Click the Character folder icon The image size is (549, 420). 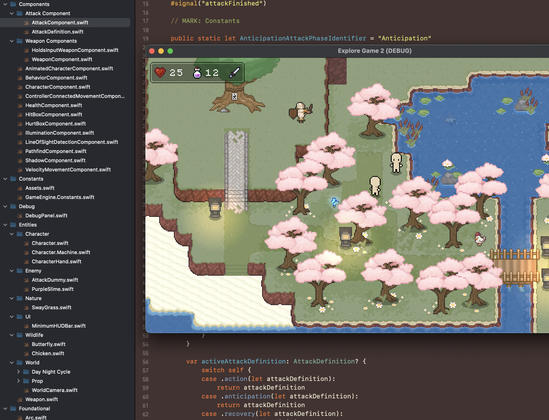20,234
